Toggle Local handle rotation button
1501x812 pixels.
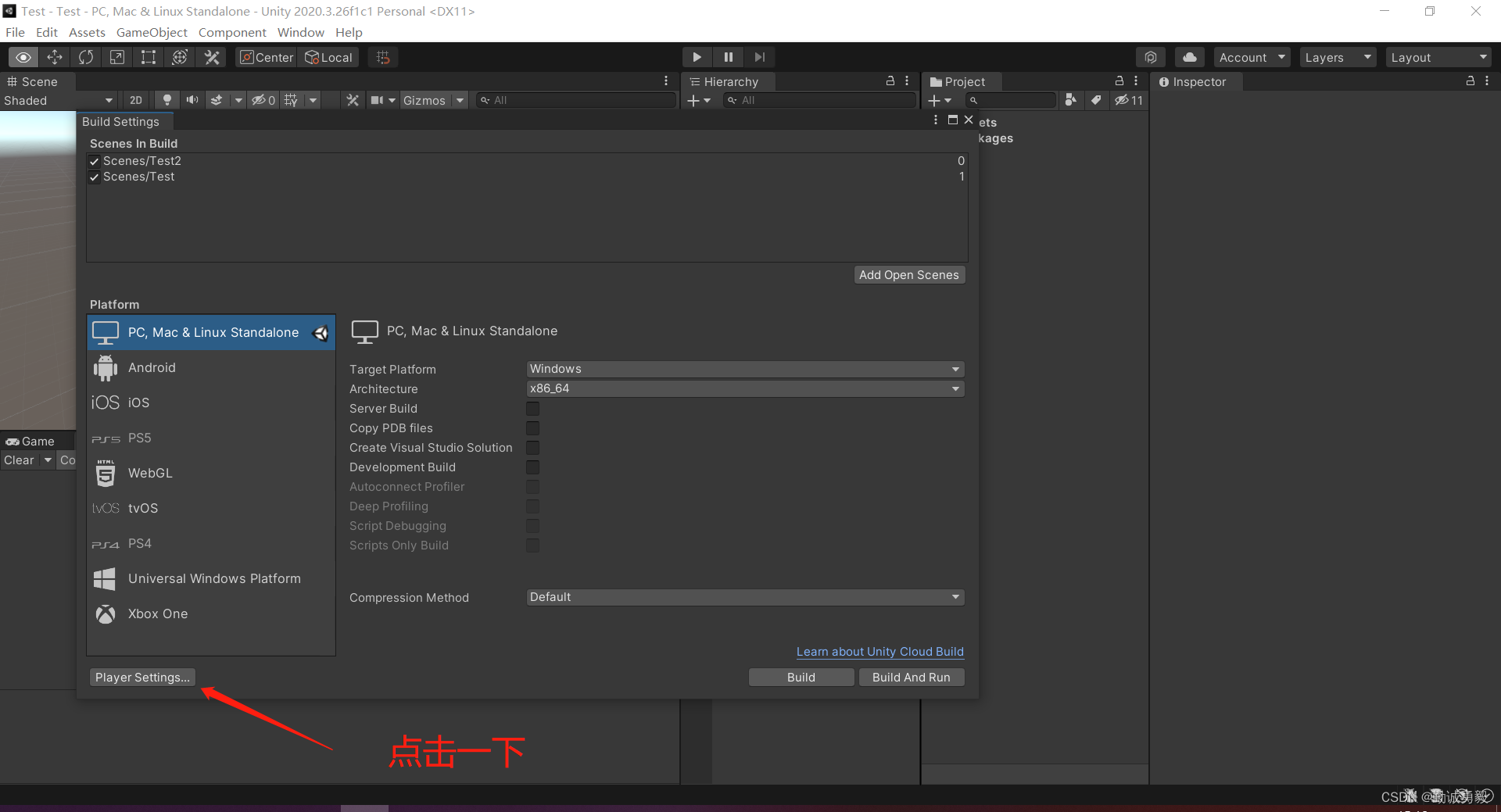click(329, 57)
